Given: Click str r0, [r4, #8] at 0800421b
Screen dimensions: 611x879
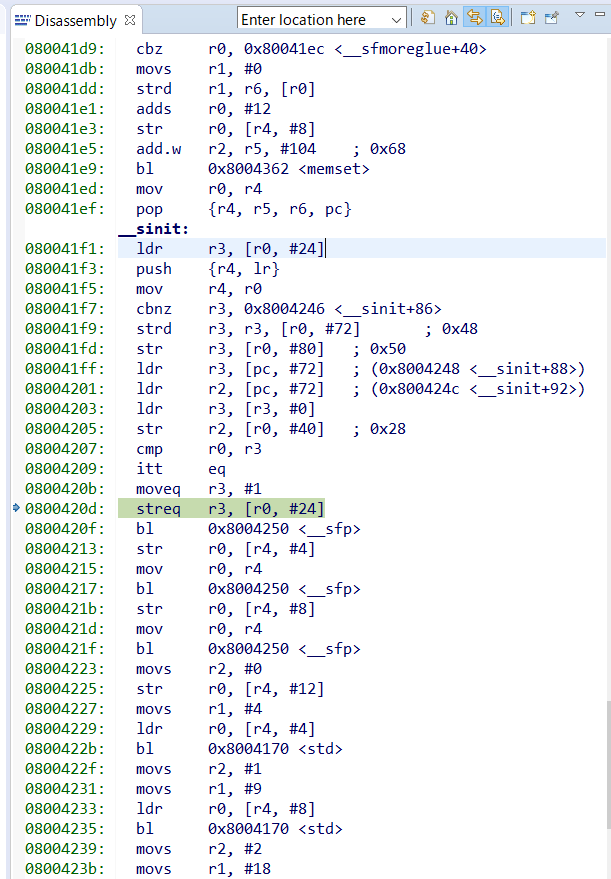Looking at the screenshot, I should click(x=225, y=609).
